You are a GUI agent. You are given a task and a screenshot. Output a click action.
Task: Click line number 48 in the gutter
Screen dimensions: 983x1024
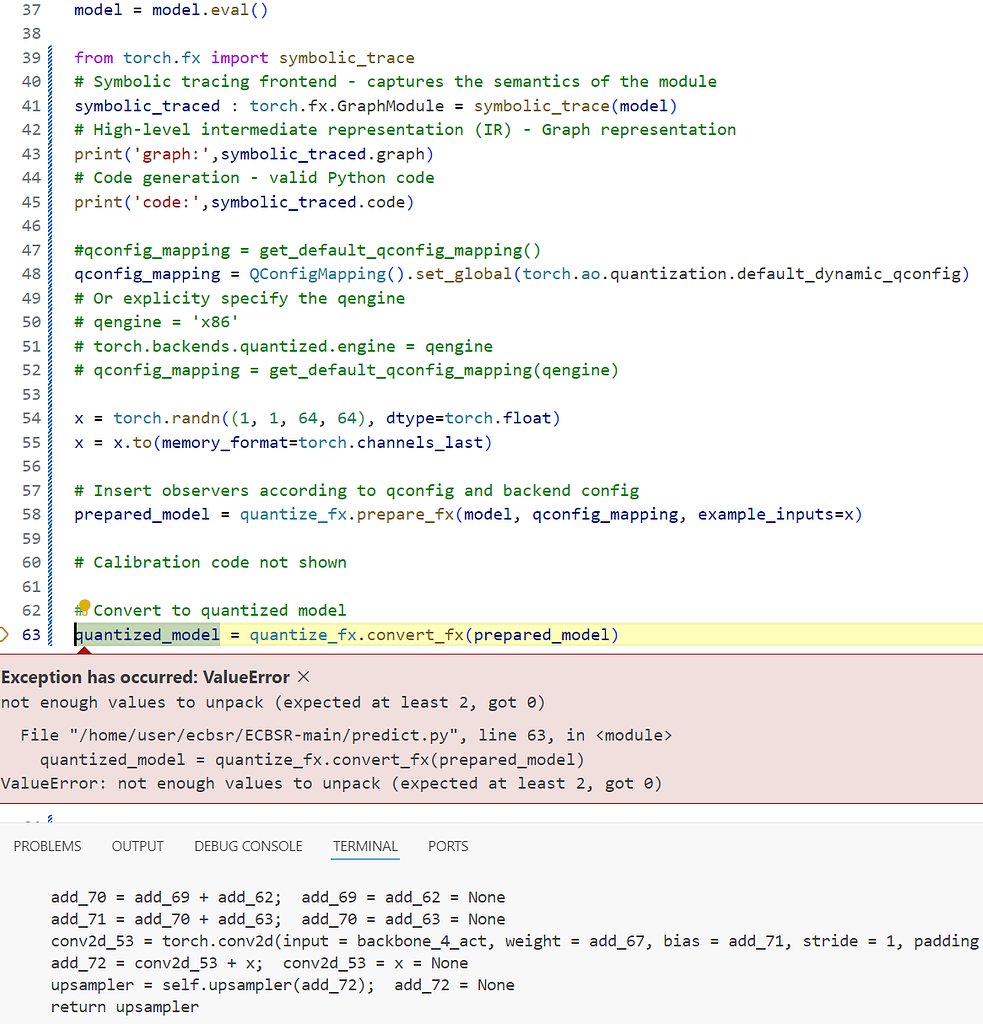[31, 274]
